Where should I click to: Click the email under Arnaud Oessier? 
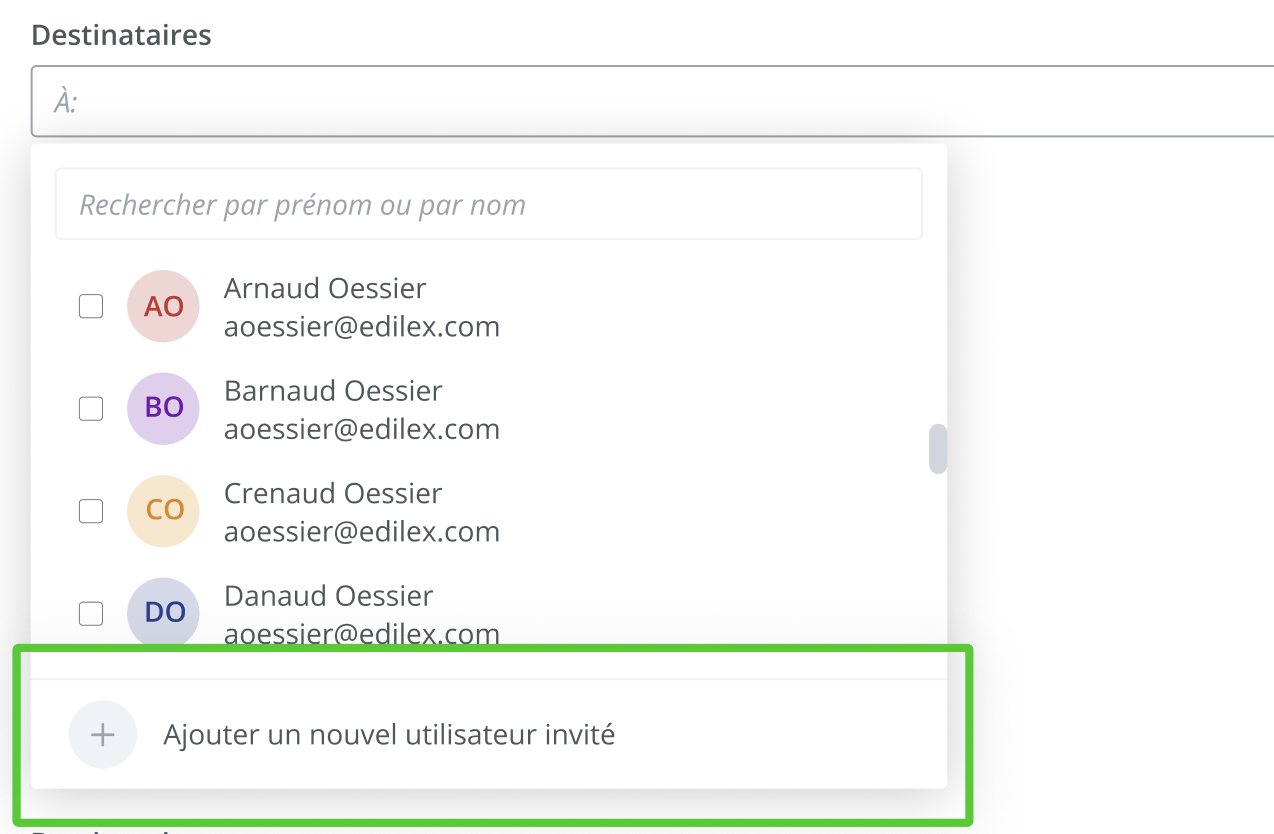click(362, 327)
